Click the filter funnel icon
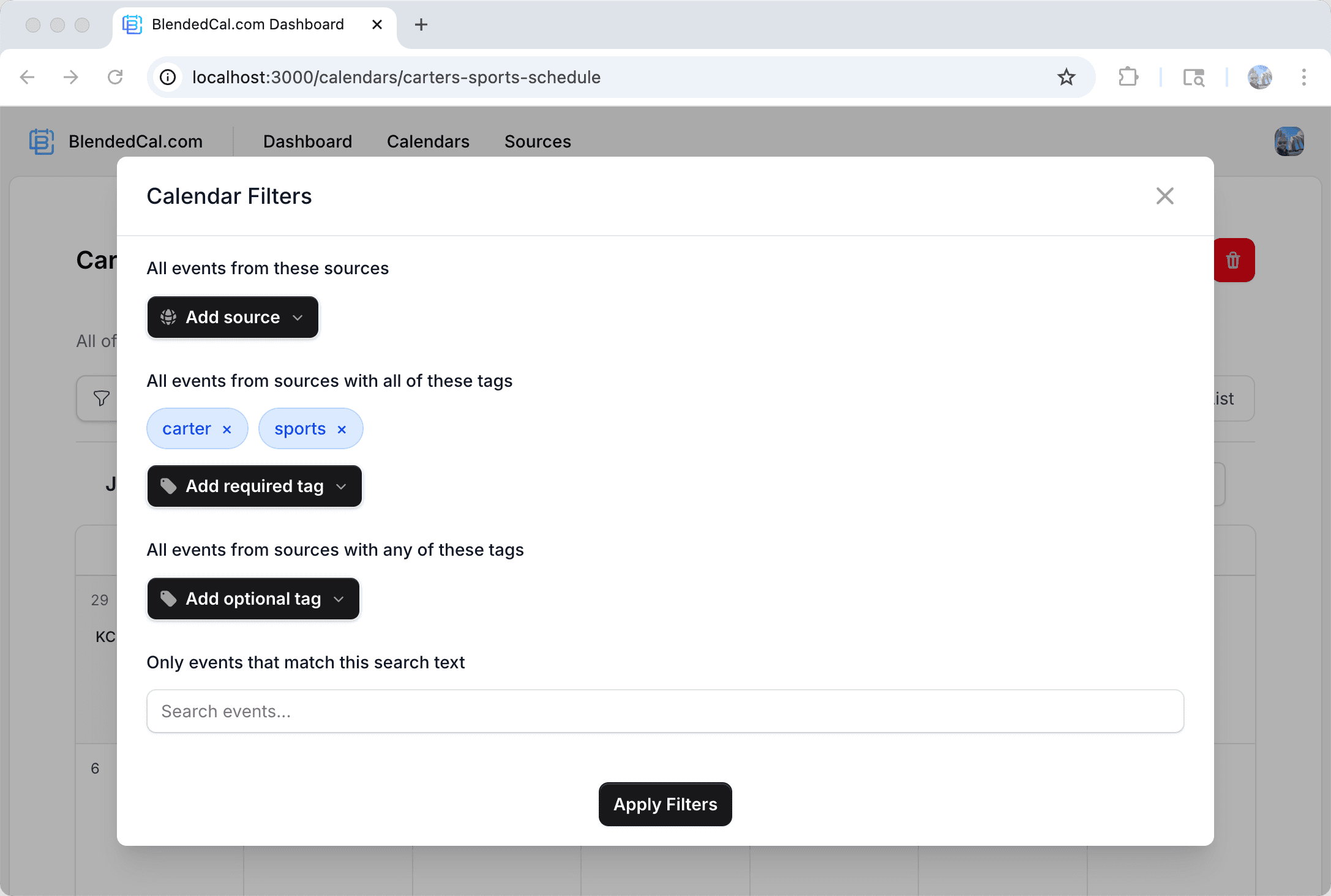Viewport: 1331px width, 896px height. pyautogui.click(x=101, y=398)
